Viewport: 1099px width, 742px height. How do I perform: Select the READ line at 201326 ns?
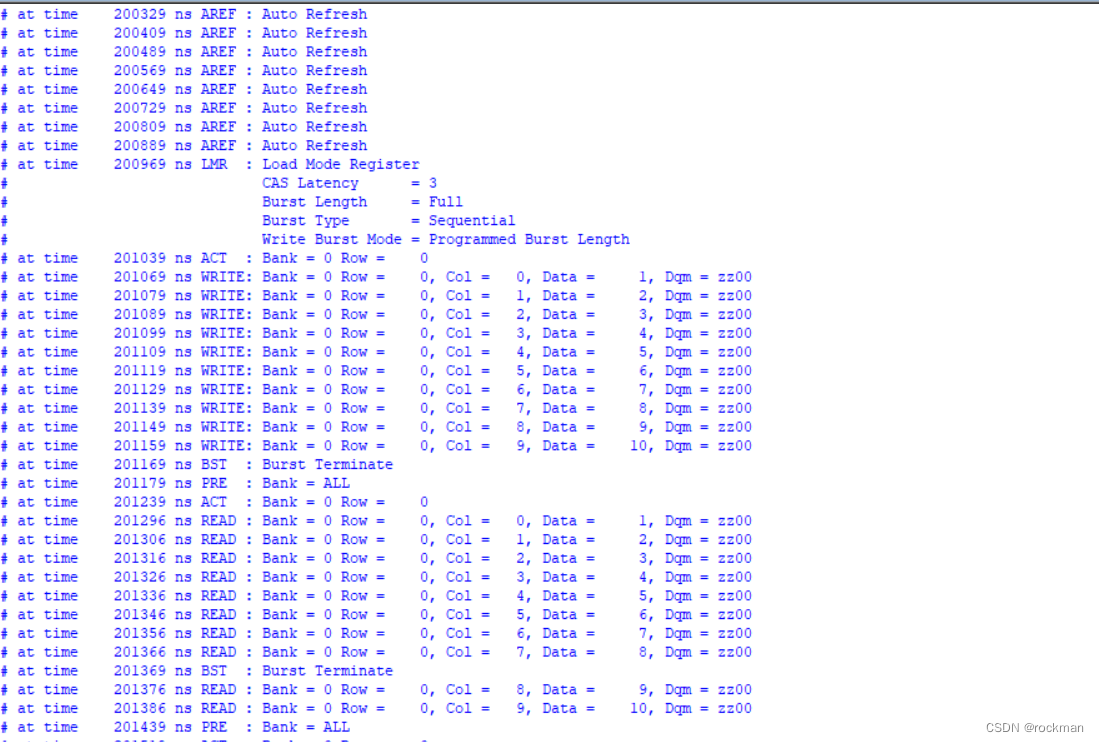[376, 577]
